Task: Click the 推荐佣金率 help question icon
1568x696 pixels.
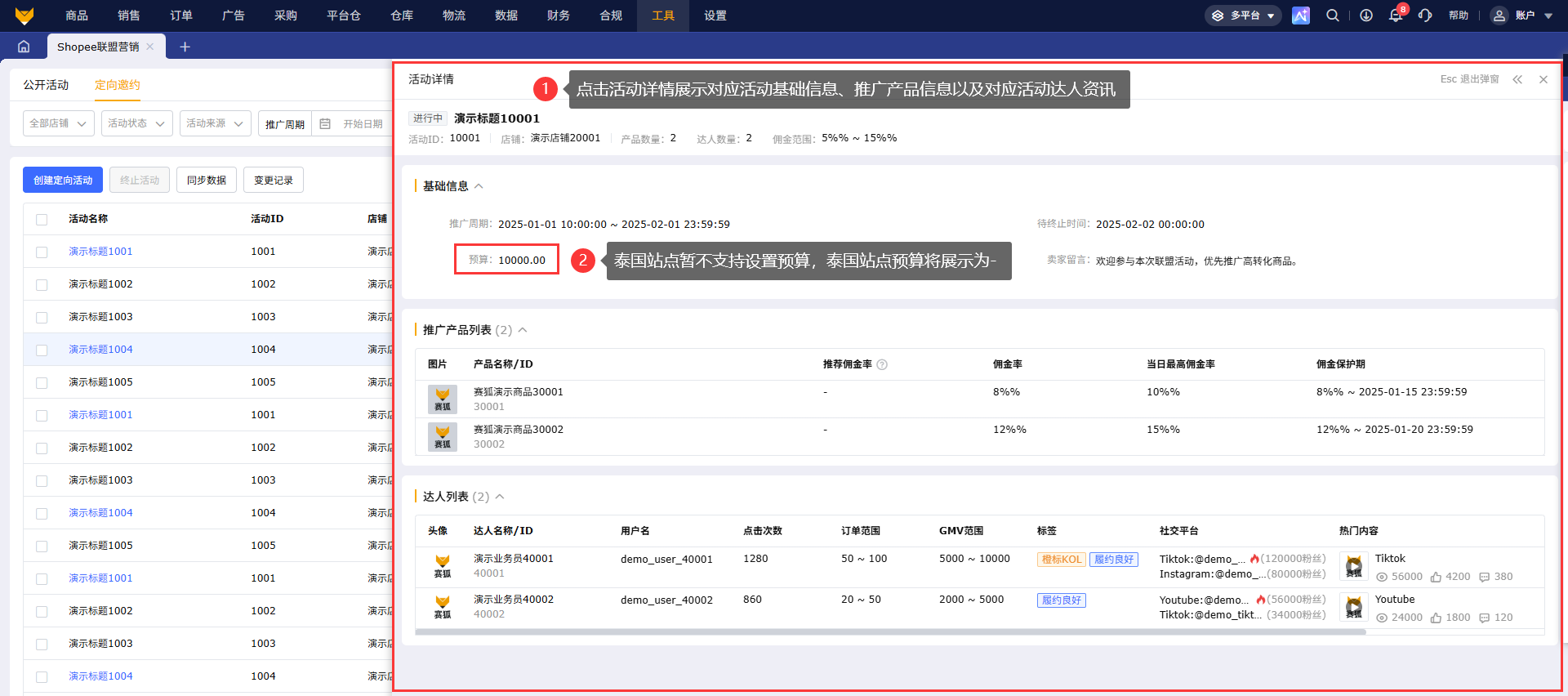Action: 882,364
